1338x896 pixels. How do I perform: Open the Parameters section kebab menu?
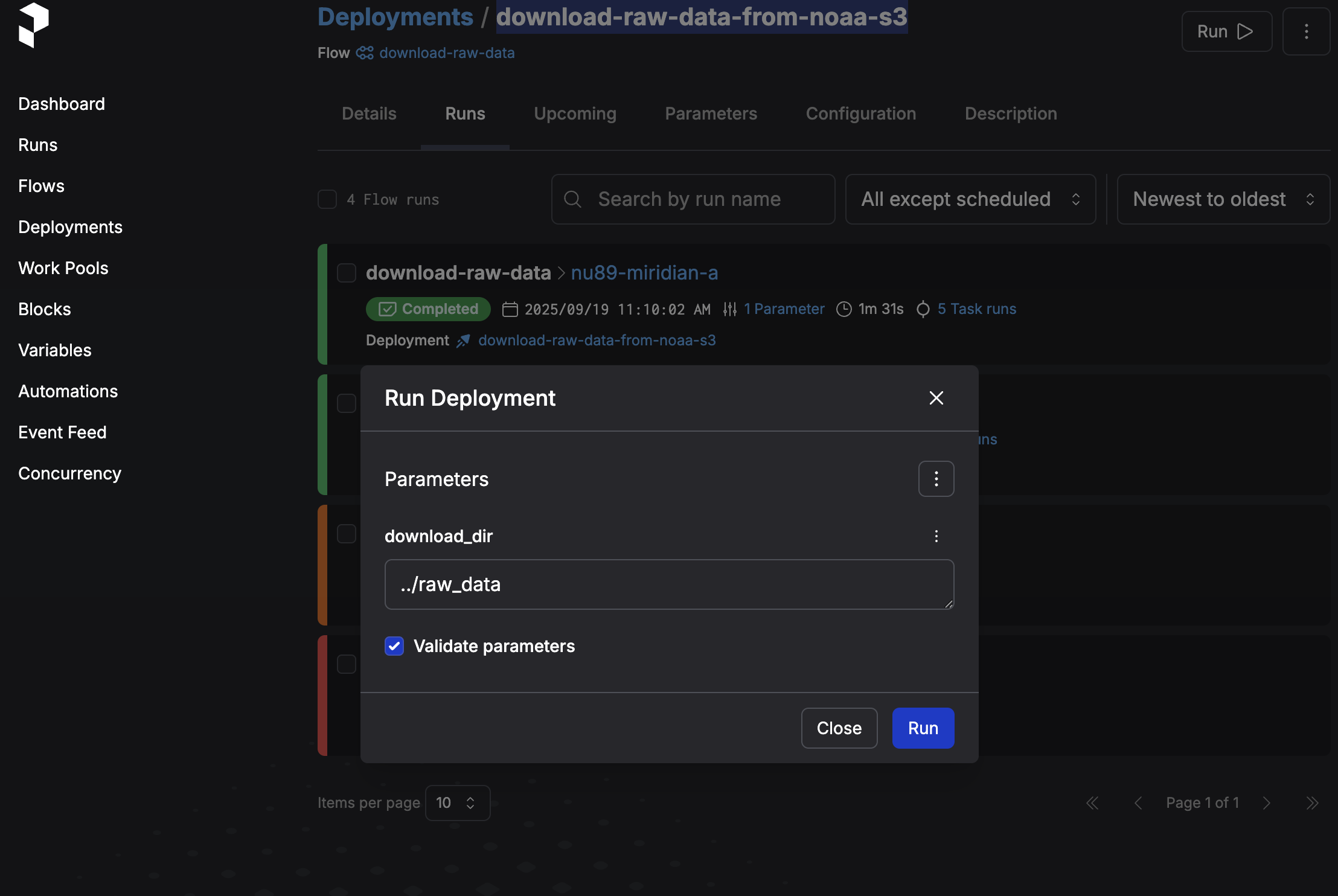(x=936, y=479)
